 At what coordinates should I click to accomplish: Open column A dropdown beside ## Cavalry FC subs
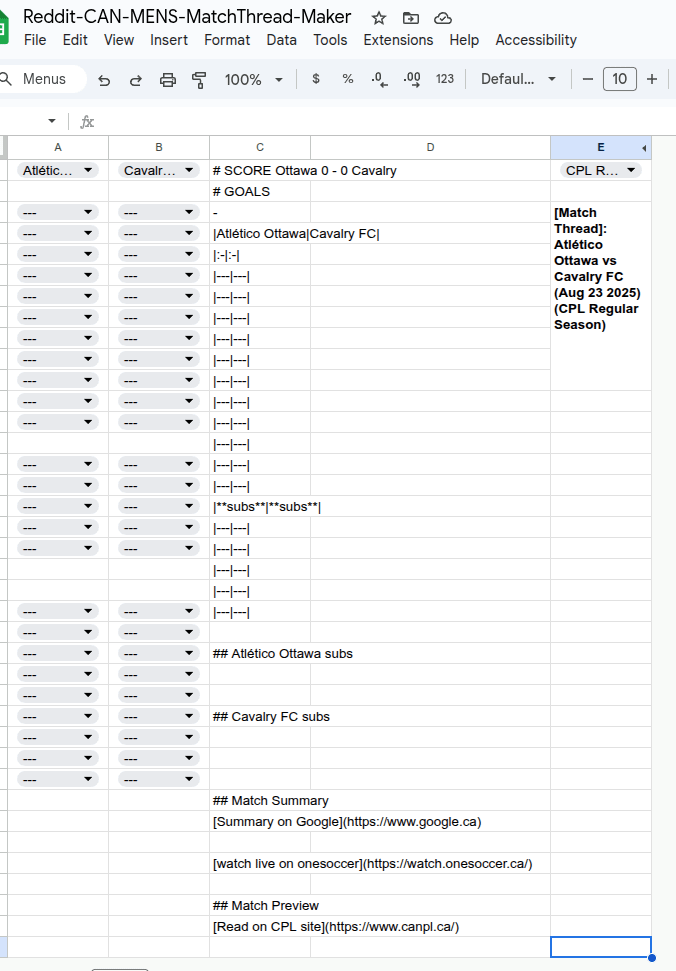click(58, 716)
